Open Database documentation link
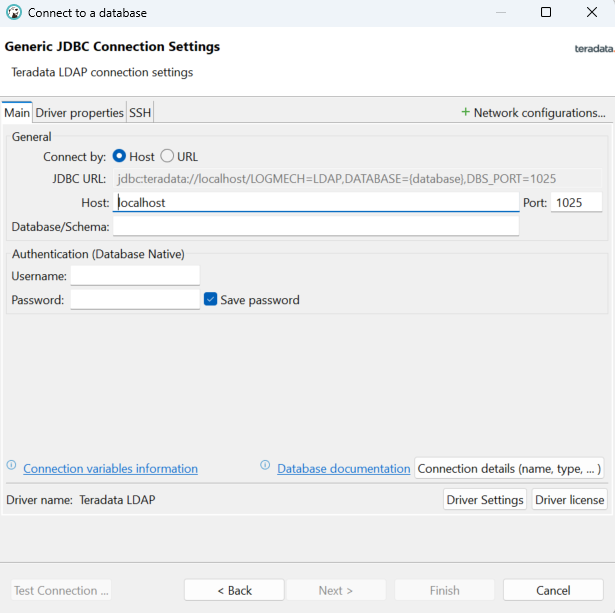Screen dimensions: 615x613 click(344, 468)
